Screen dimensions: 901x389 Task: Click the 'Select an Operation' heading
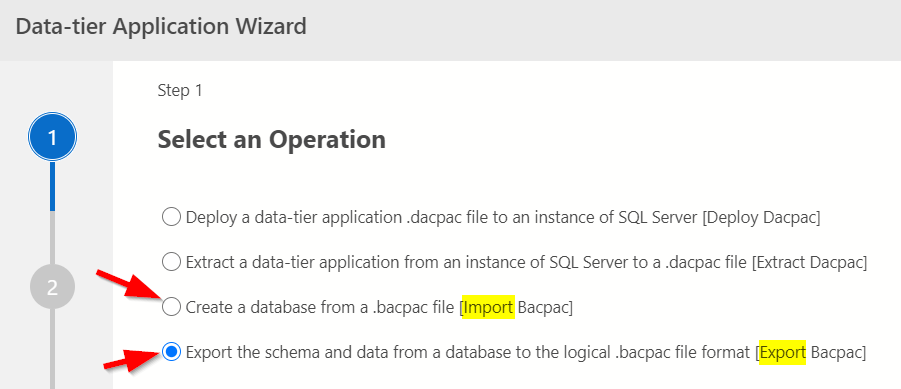coord(271,140)
